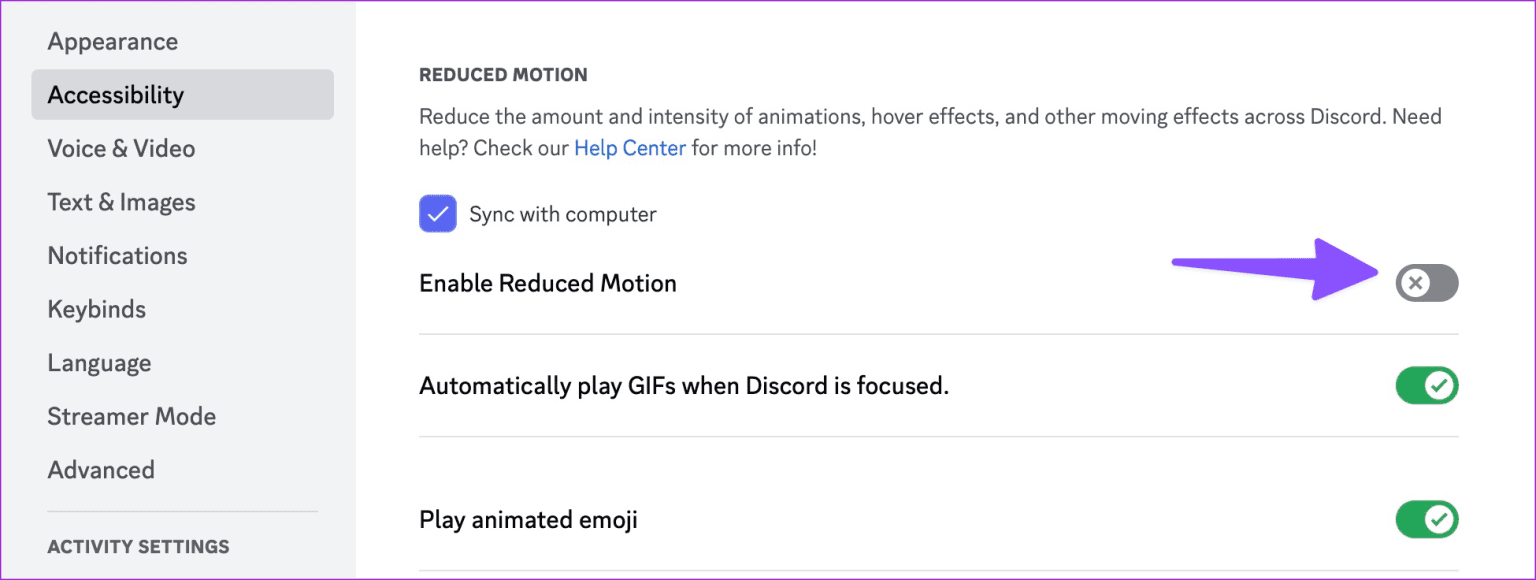Open Notifications settings
The image size is (1536, 580).
pos(117,255)
